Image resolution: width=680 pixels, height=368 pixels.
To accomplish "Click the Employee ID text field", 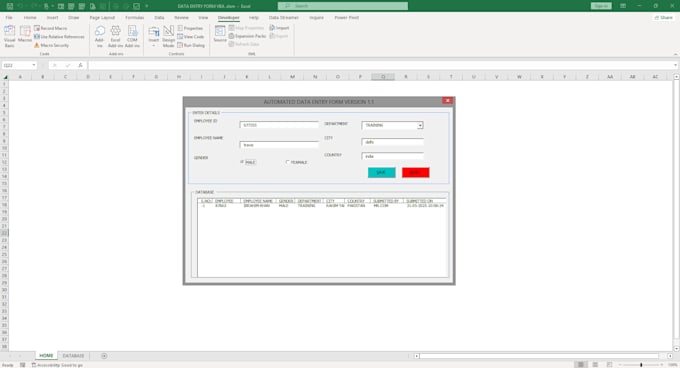I will [x=279, y=125].
